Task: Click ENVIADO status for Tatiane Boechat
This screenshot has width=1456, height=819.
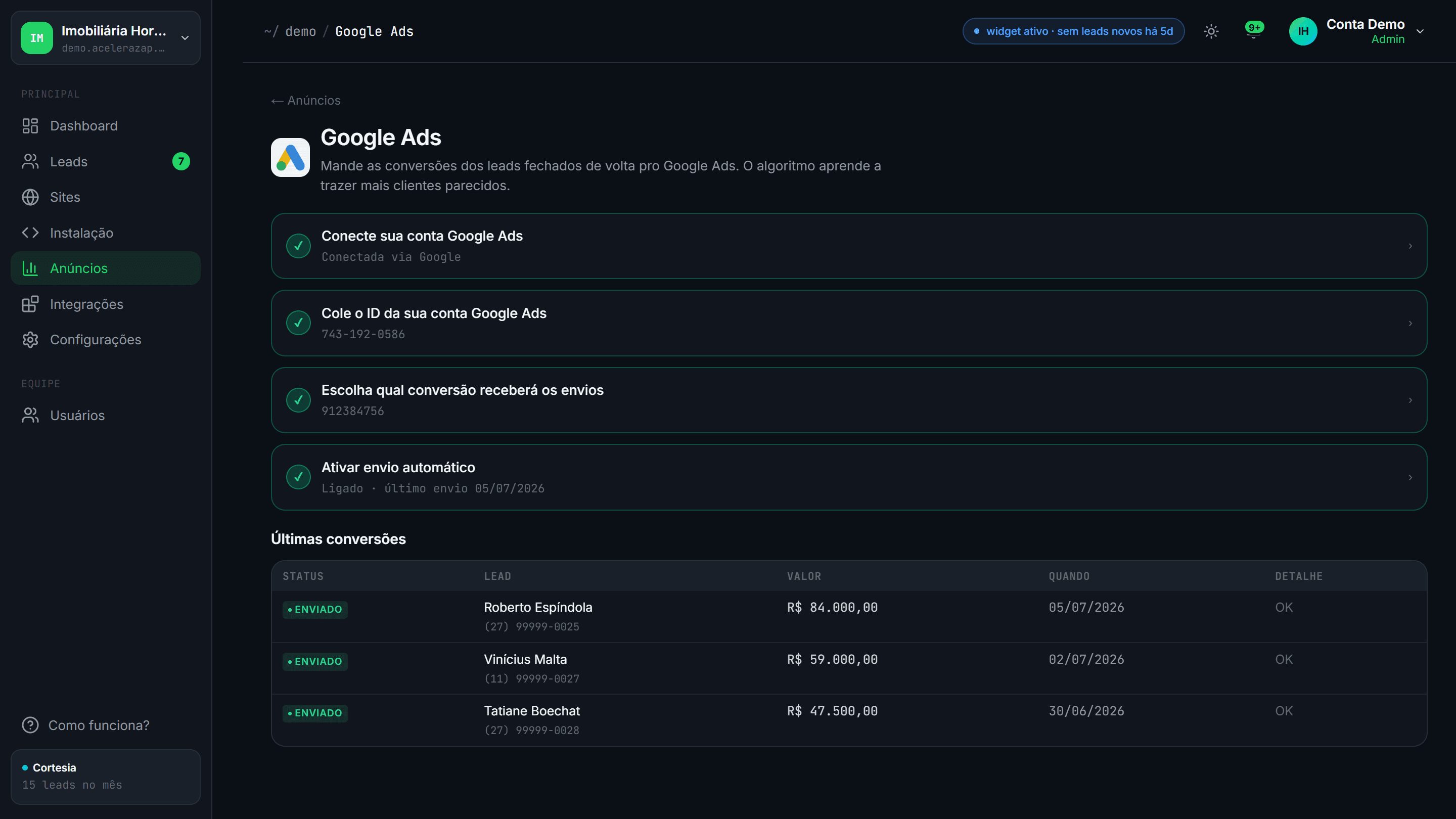Action: pyautogui.click(x=315, y=713)
